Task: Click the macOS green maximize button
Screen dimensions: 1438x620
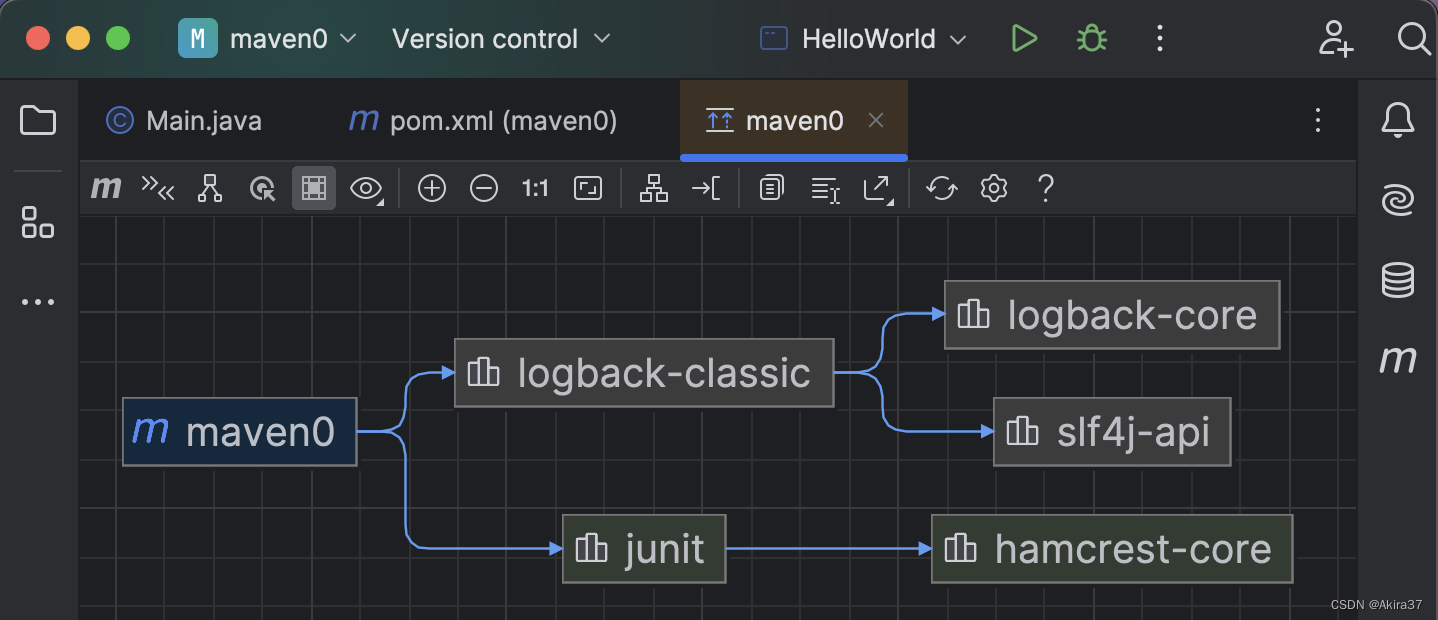Action: click(118, 39)
